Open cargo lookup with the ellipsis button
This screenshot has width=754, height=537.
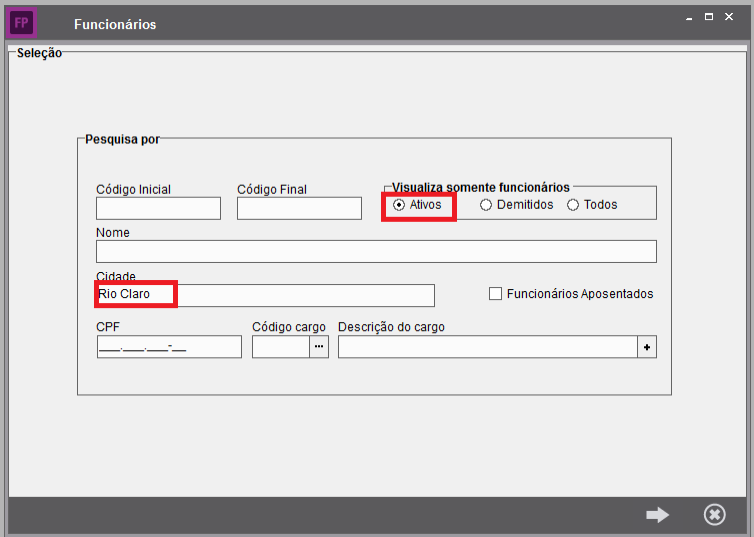(319, 346)
